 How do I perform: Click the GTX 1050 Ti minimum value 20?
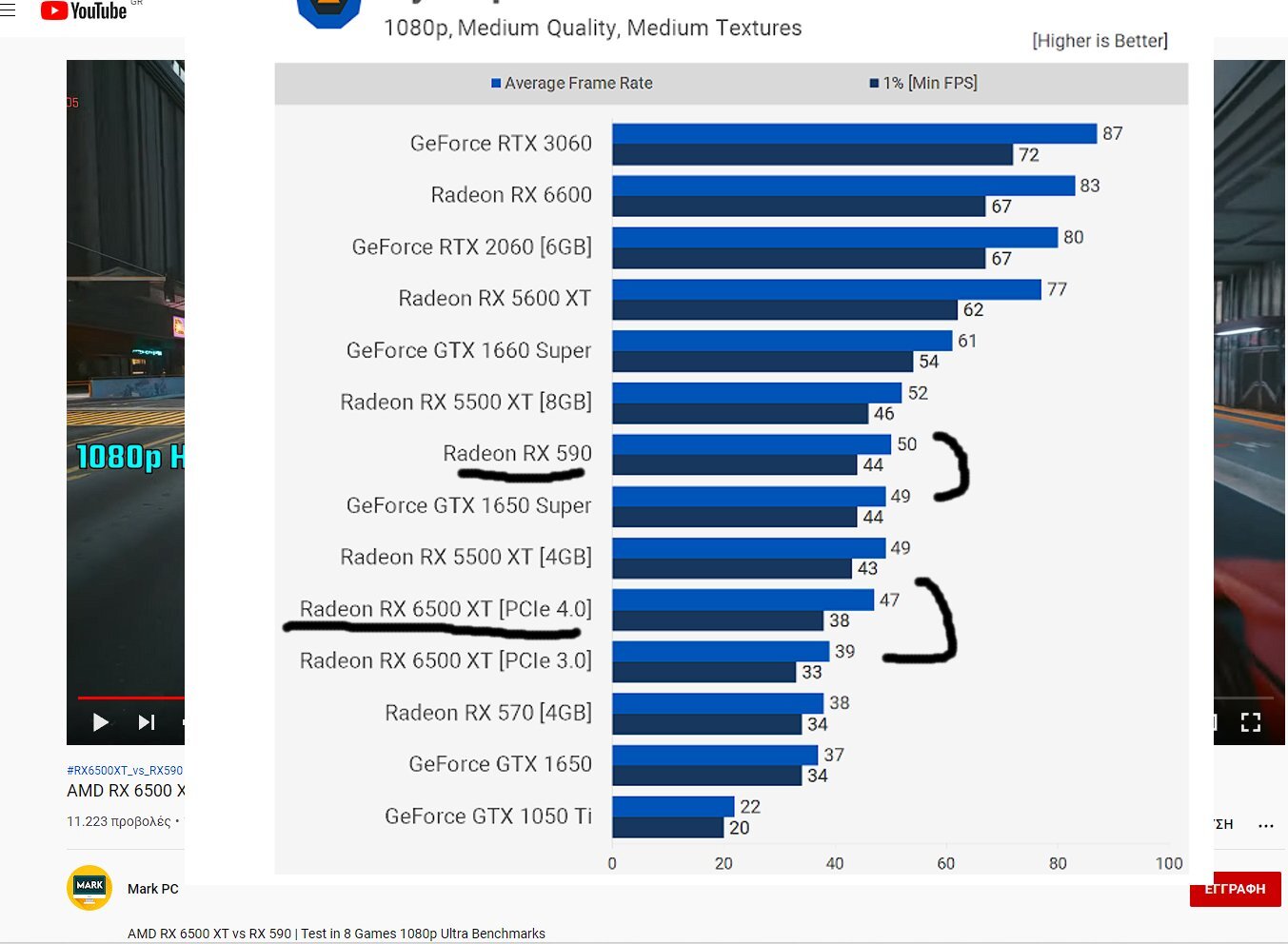pos(739,828)
